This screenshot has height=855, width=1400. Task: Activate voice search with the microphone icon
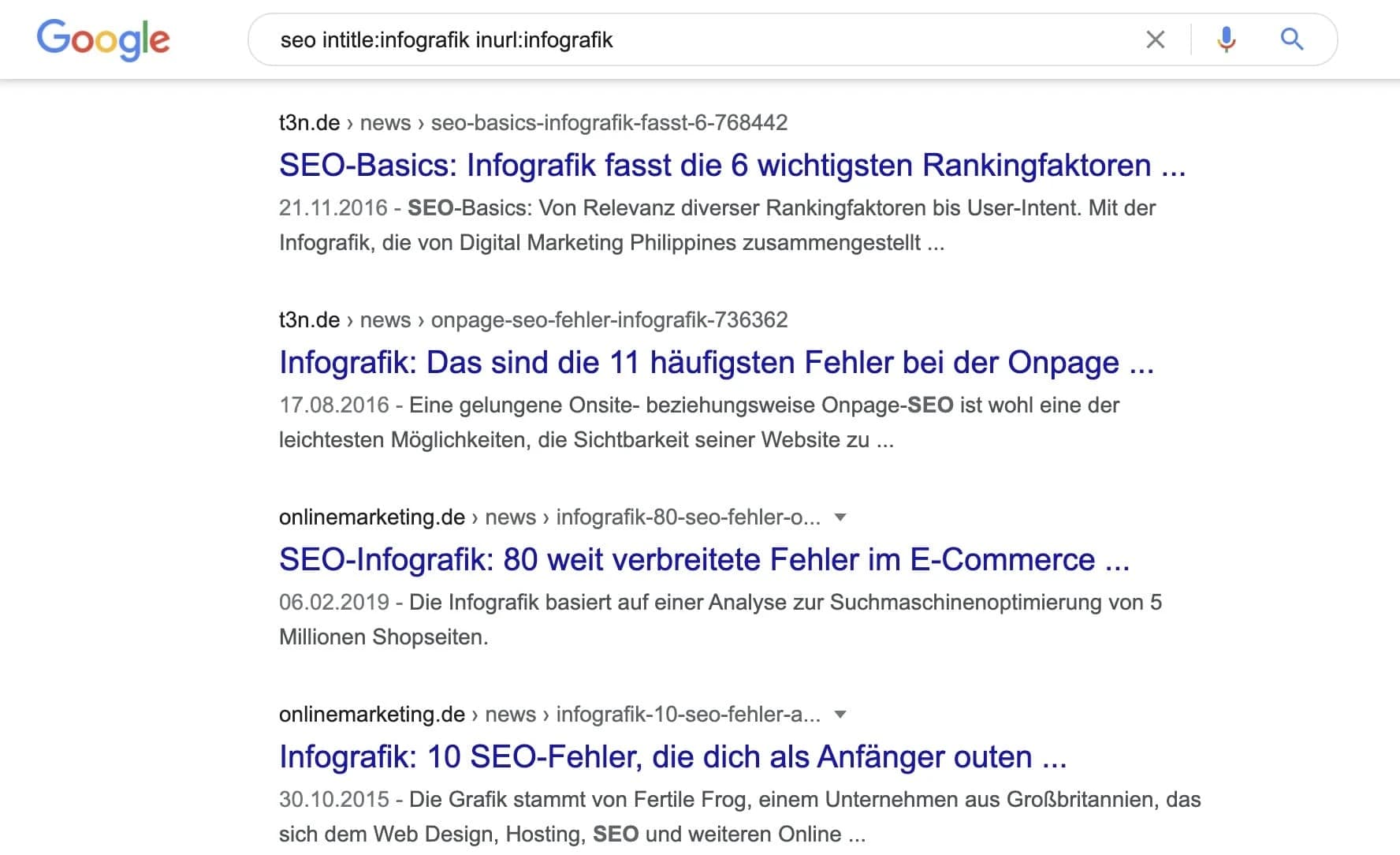pyautogui.click(x=1225, y=39)
